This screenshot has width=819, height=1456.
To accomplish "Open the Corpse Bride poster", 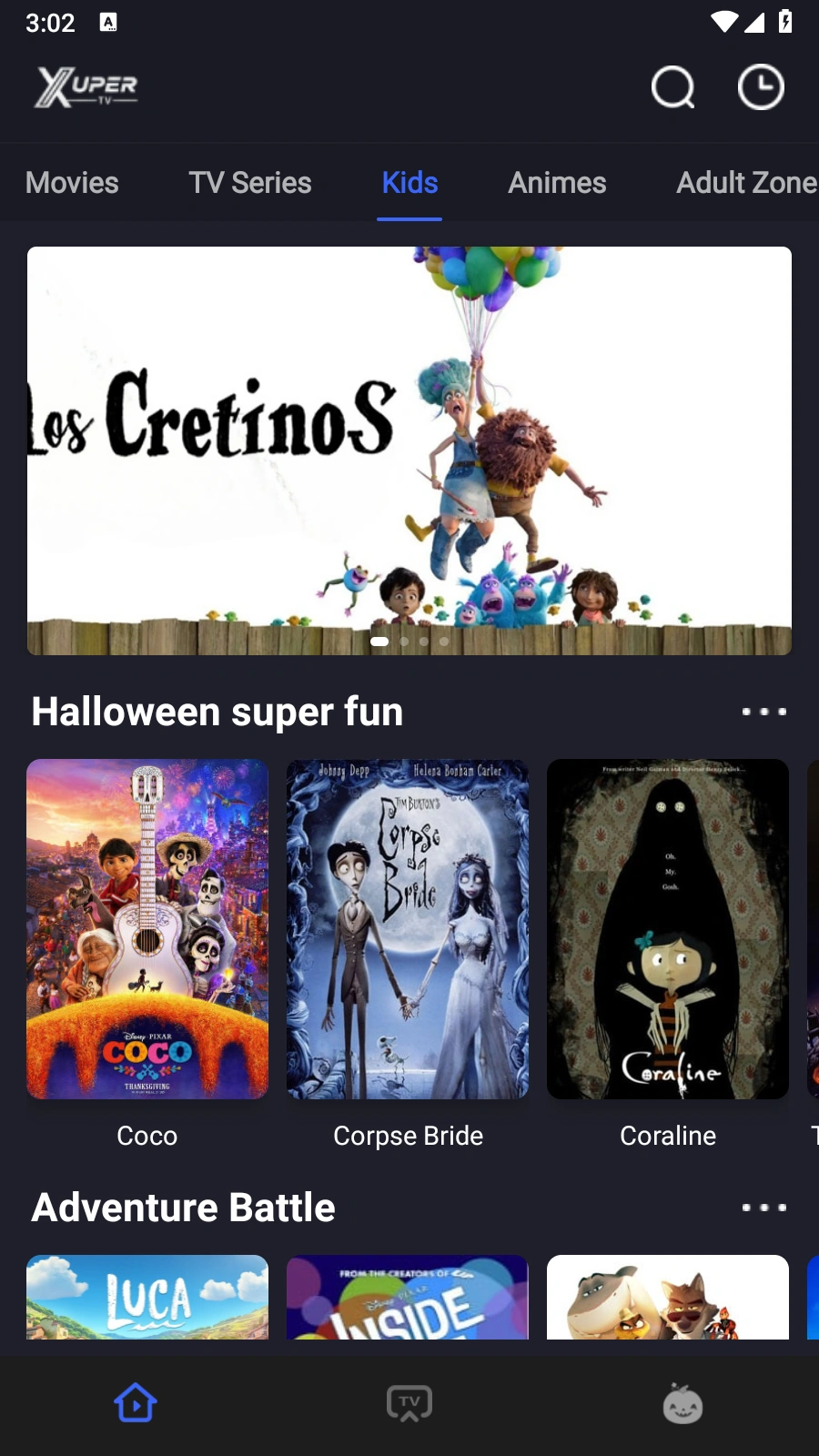I will point(408,929).
